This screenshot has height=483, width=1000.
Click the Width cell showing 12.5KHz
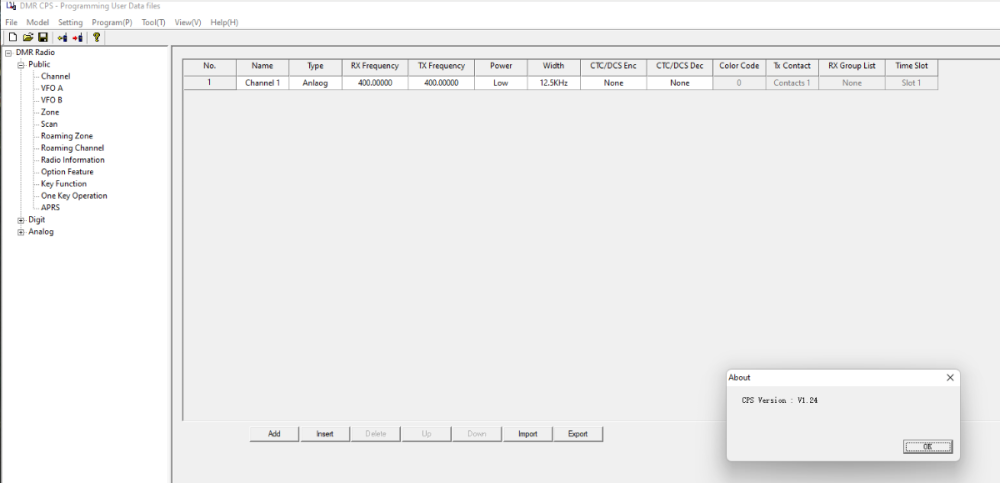(553, 83)
